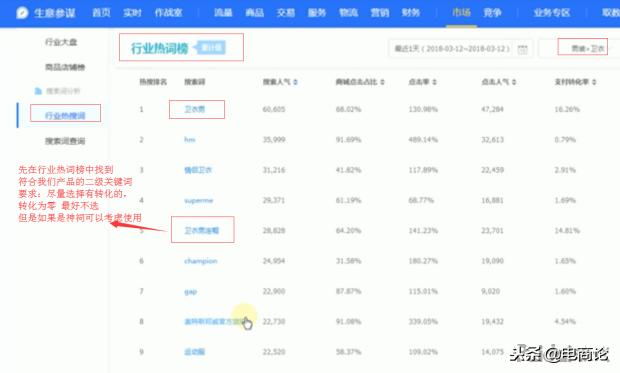Click the 生意参谋 logo icon
620x373 pixels.
pos(22,13)
